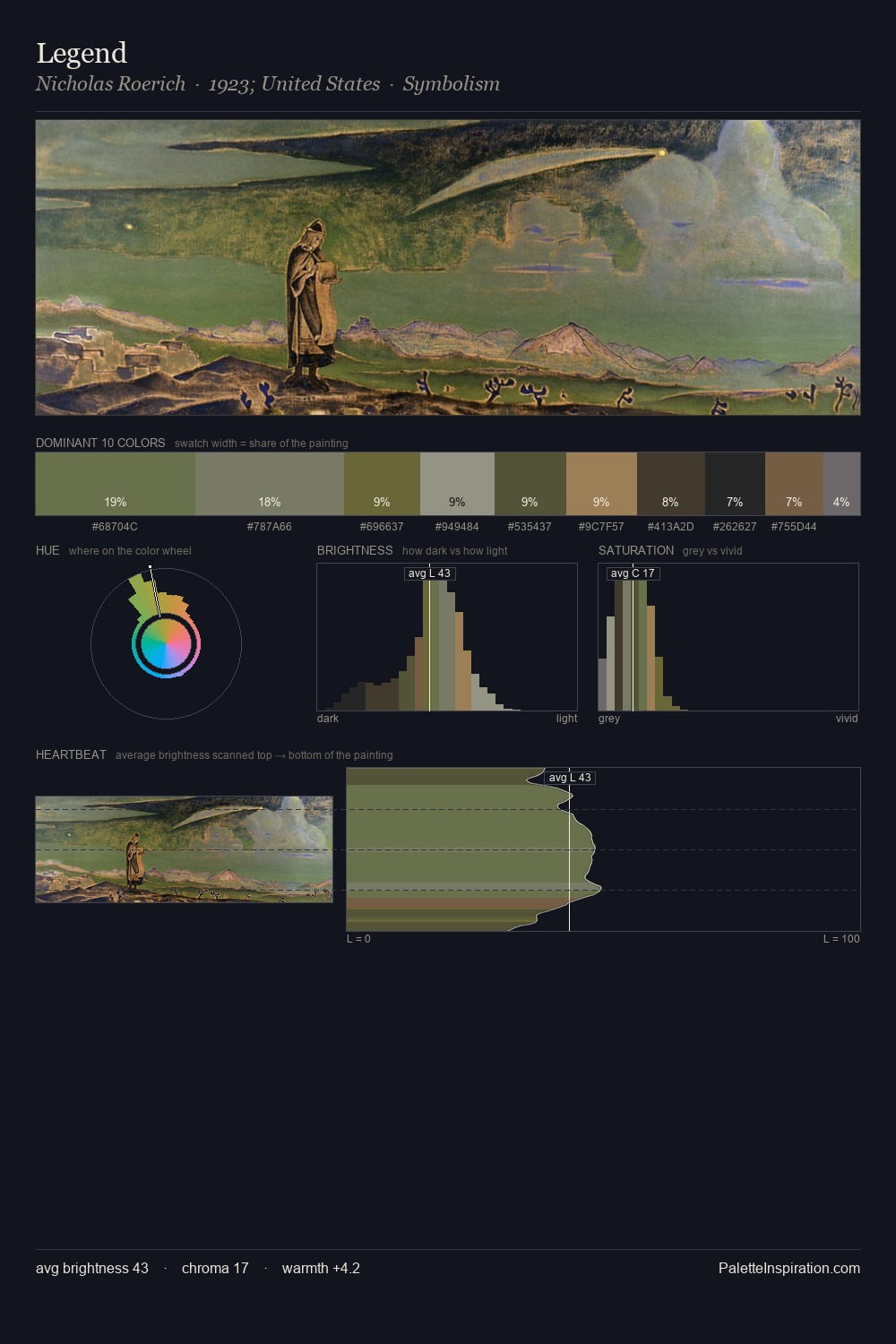Click the "grey vs vivid" caption
Image resolution: width=896 pixels, height=1344 pixels.
712,551
